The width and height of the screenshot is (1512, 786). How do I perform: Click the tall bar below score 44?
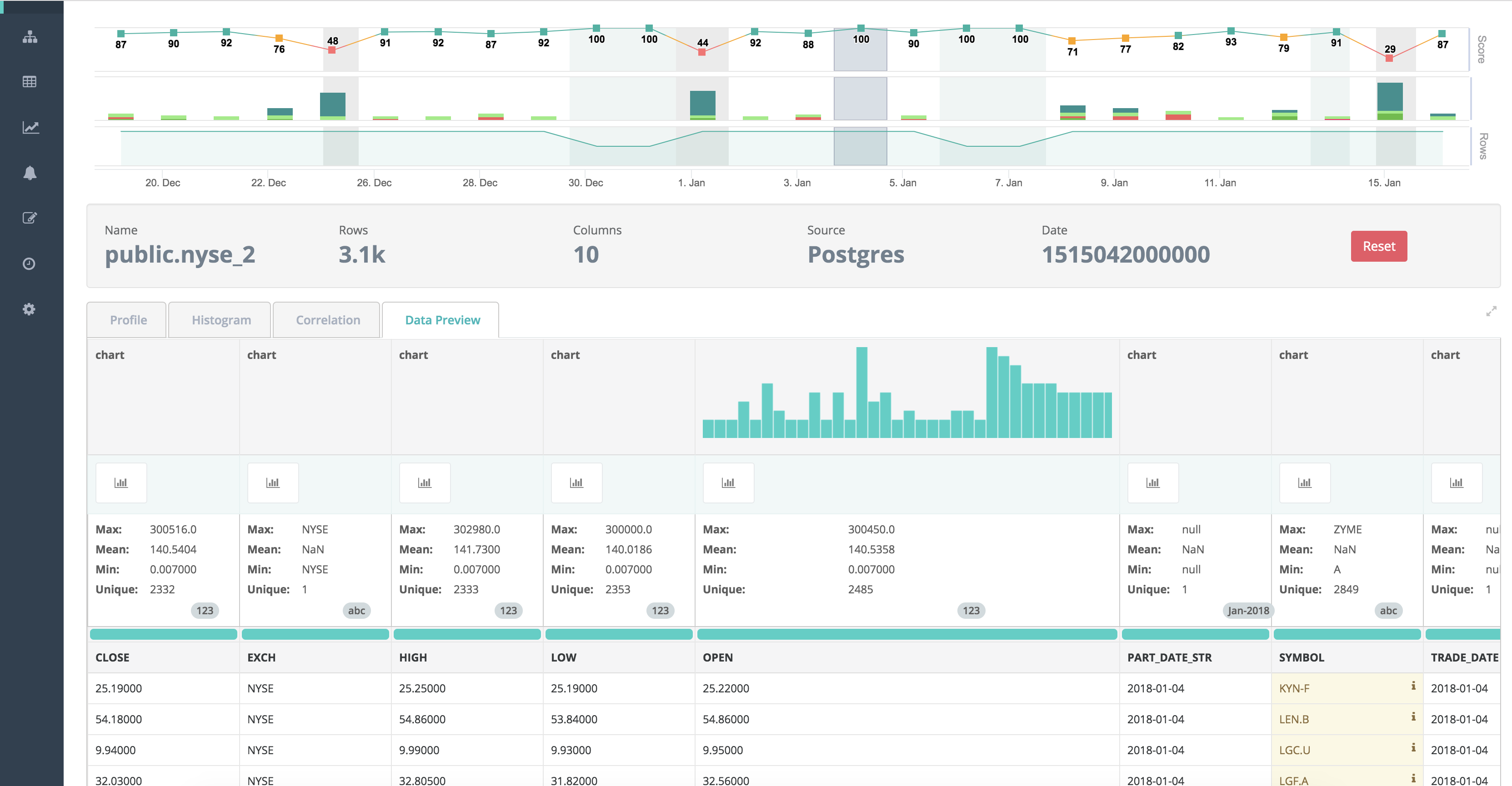(702, 105)
